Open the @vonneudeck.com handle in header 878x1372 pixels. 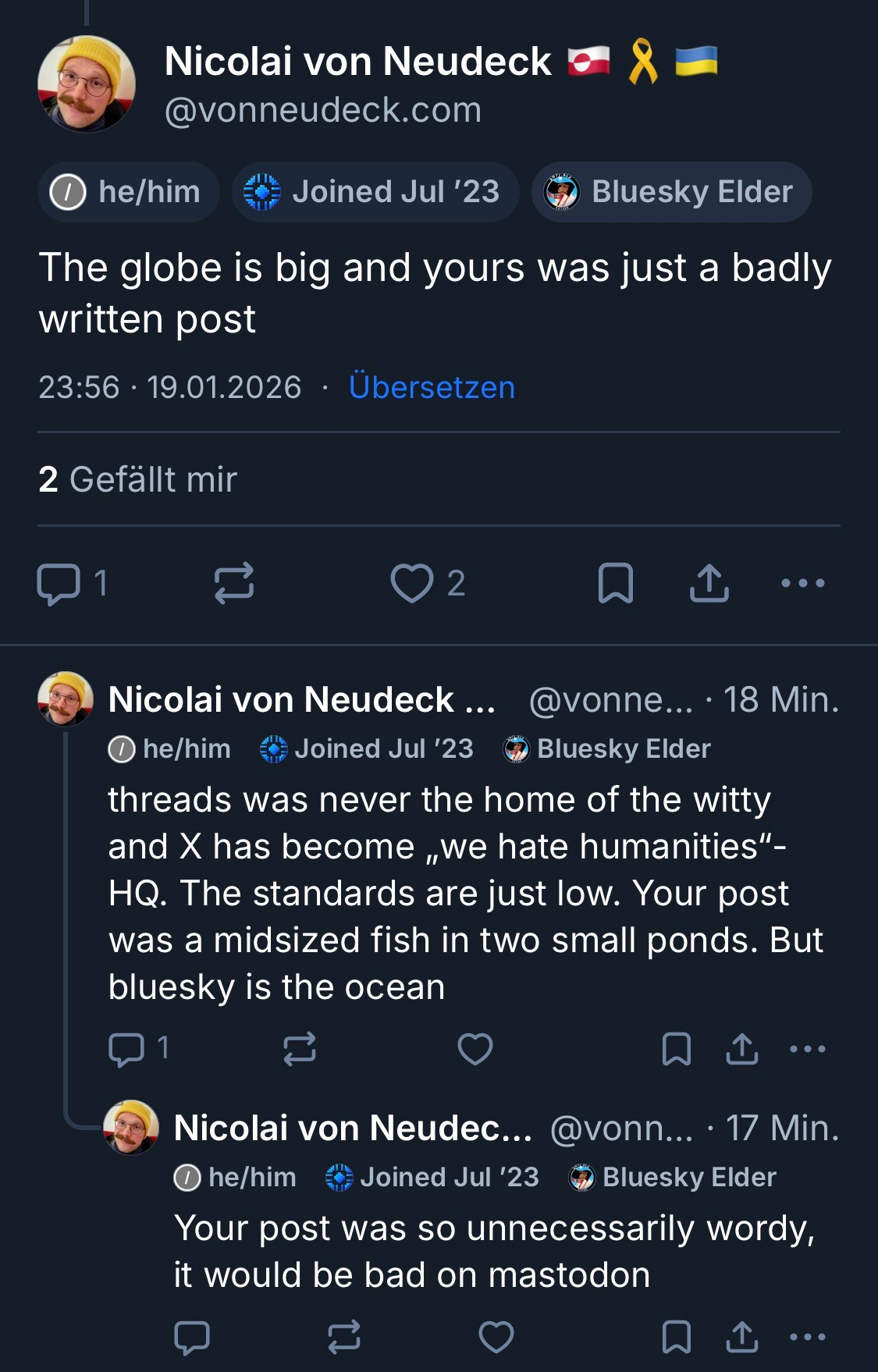pyautogui.click(x=323, y=110)
